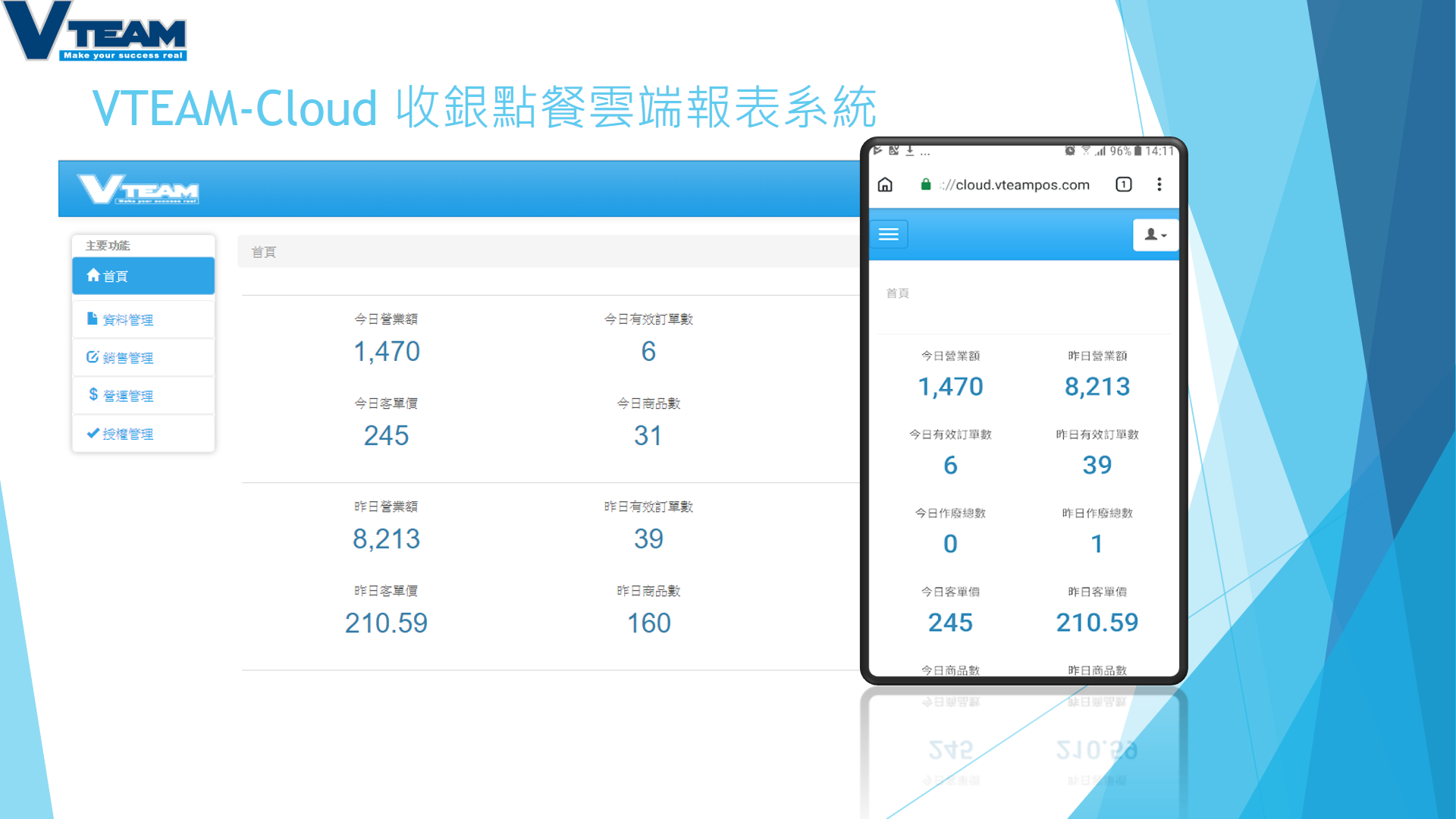Click the VTEAM logo in blue header
The width and height of the screenshot is (1456, 819).
[138, 189]
